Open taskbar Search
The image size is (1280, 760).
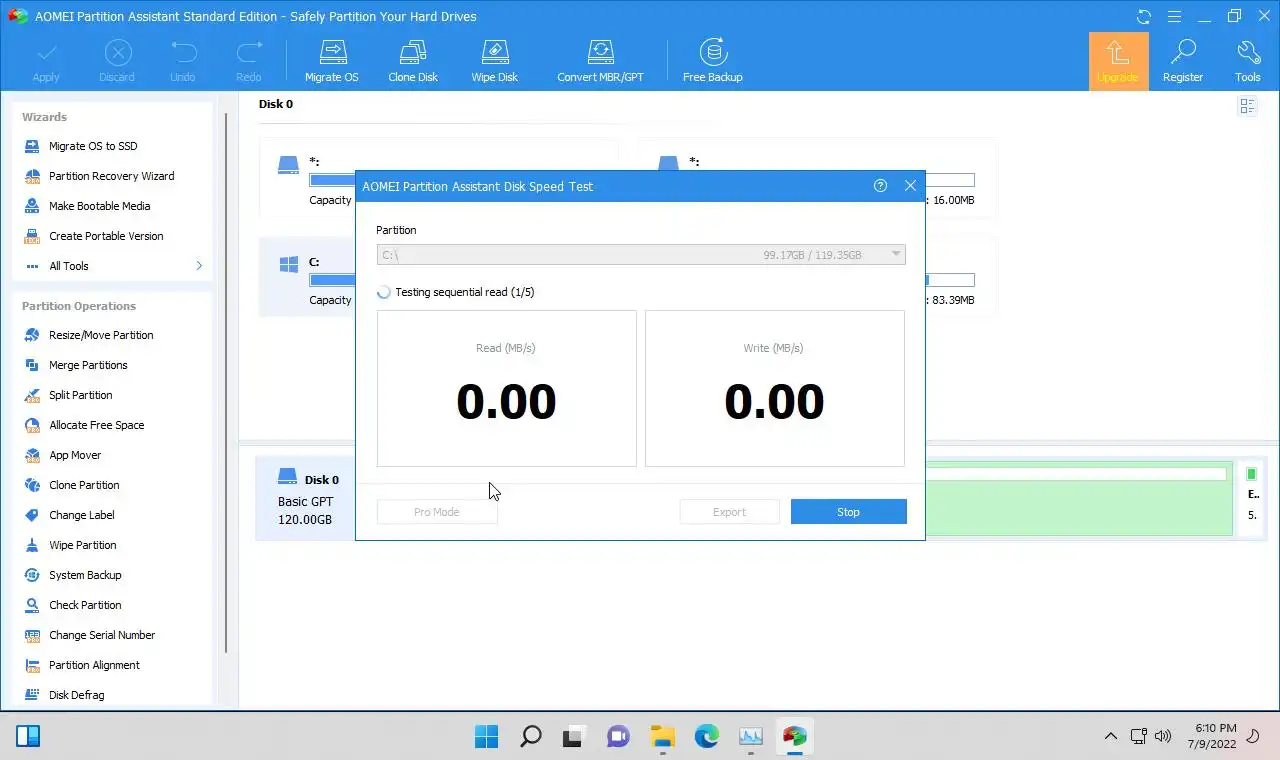[x=531, y=737]
